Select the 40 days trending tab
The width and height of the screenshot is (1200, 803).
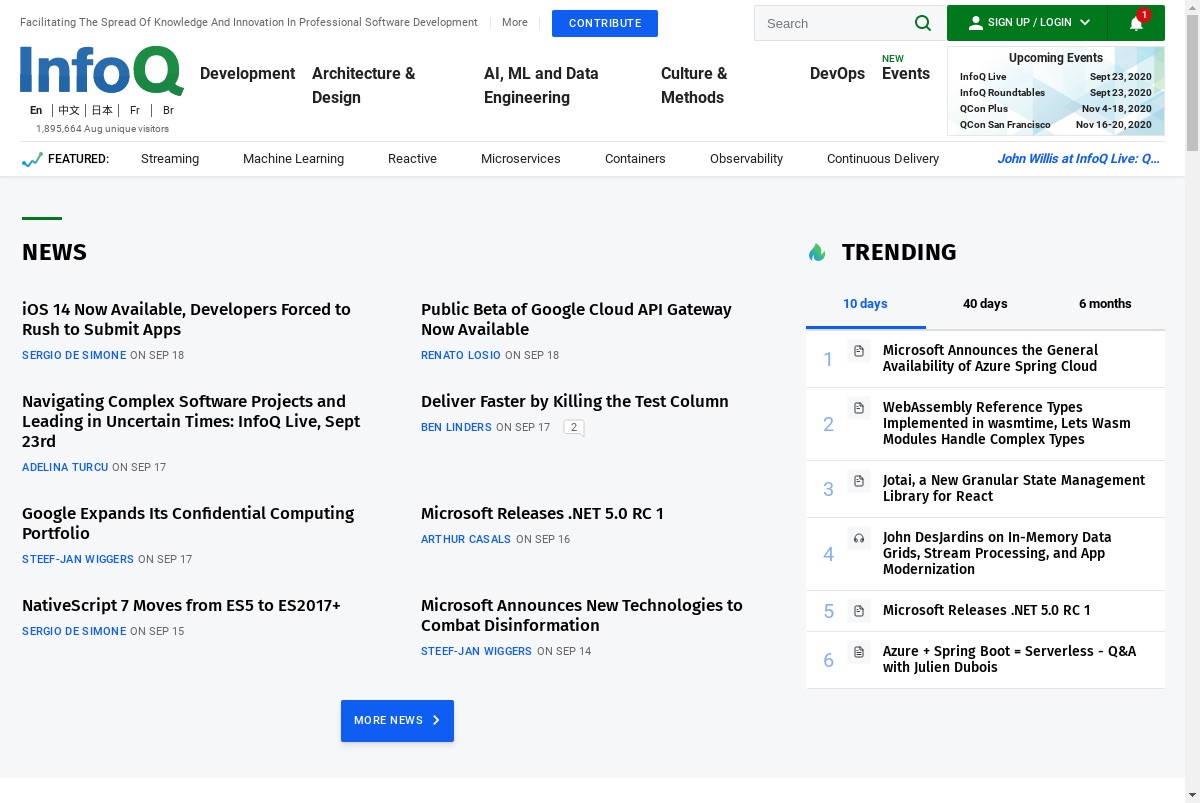(985, 304)
